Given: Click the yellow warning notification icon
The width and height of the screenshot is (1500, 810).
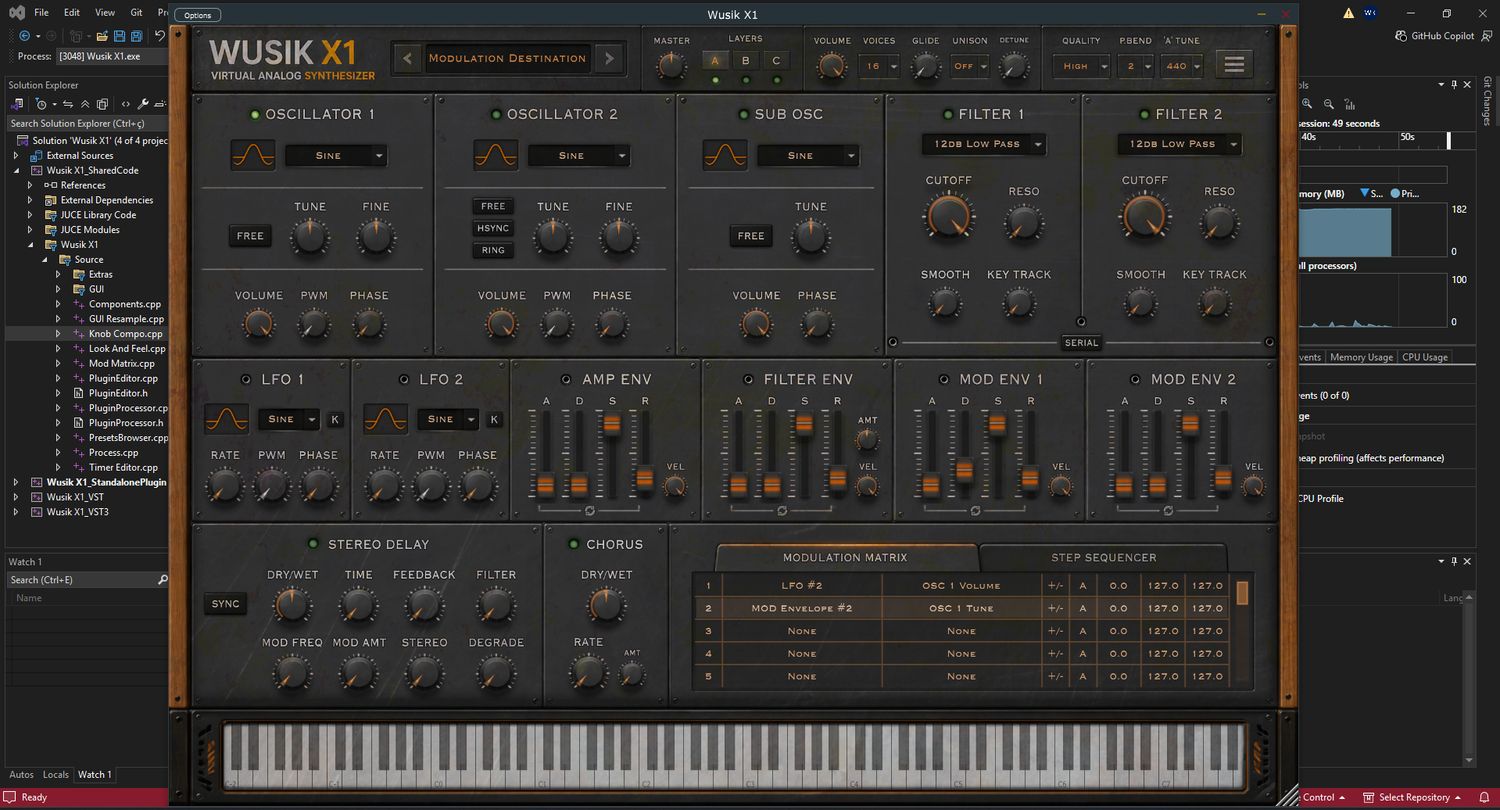Looking at the screenshot, I should (1348, 13).
